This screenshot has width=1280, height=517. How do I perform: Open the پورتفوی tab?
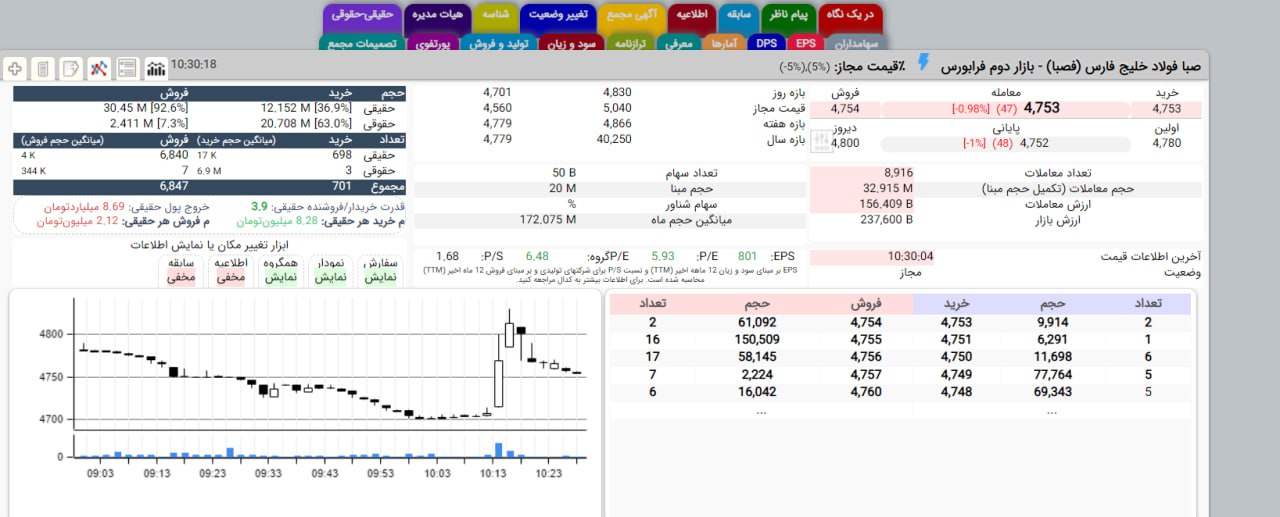(433, 43)
